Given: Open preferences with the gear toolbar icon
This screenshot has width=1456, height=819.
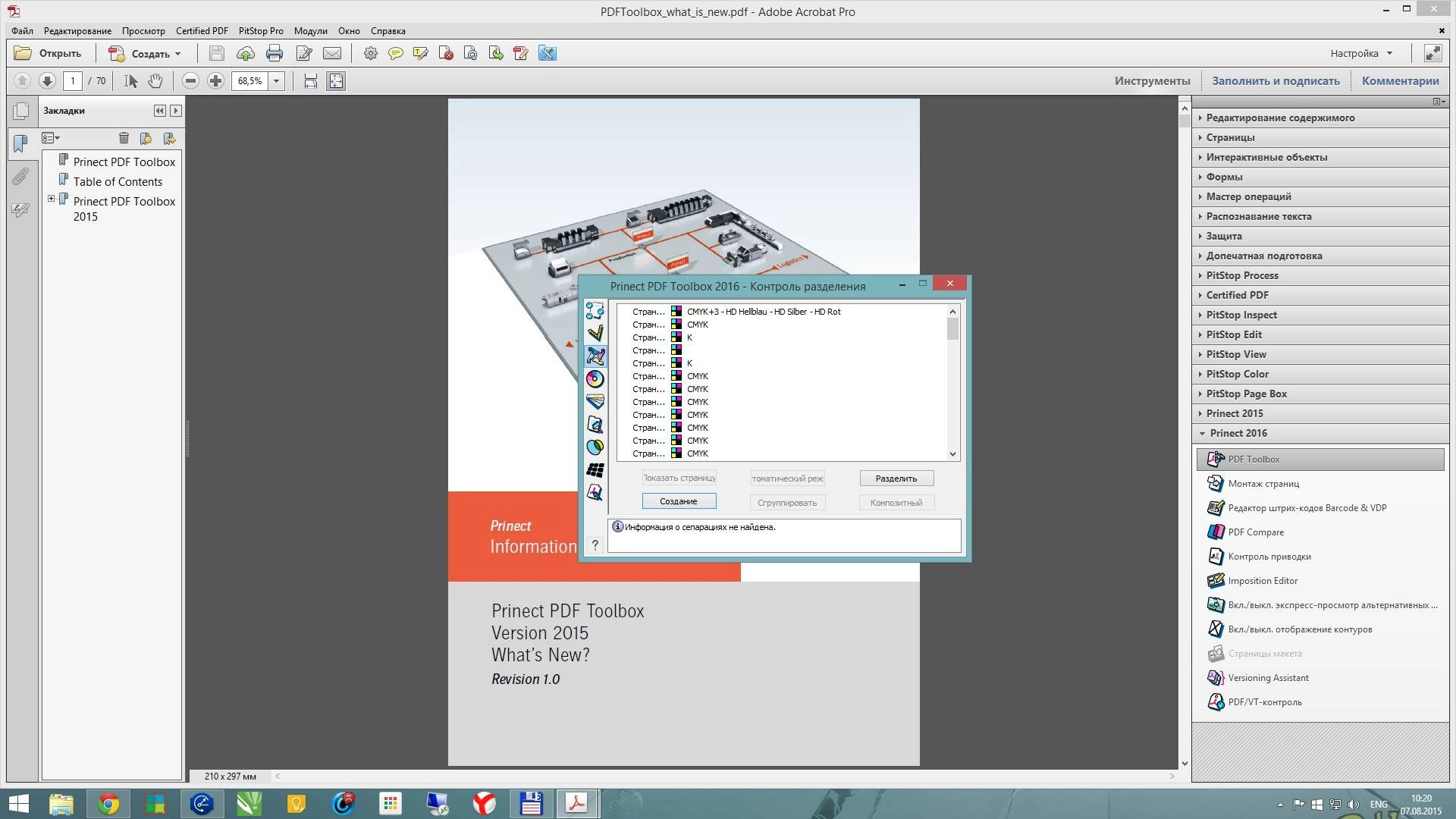Looking at the screenshot, I should pyautogui.click(x=370, y=53).
